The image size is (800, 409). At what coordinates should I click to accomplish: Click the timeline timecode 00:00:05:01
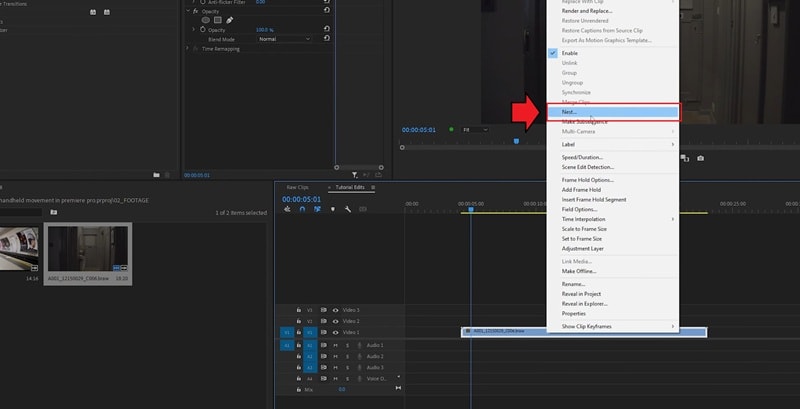click(302, 199)
